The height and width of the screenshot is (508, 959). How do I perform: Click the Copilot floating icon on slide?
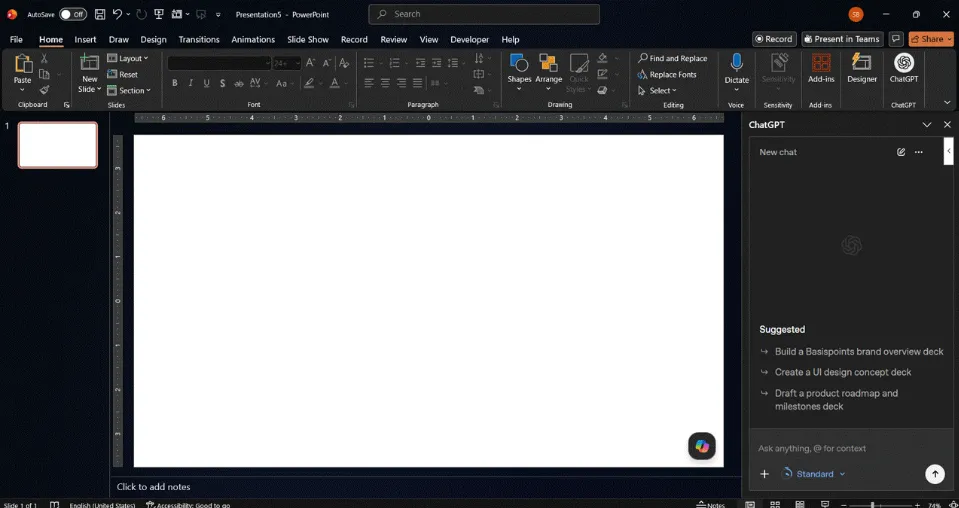[x=702, y=446]
